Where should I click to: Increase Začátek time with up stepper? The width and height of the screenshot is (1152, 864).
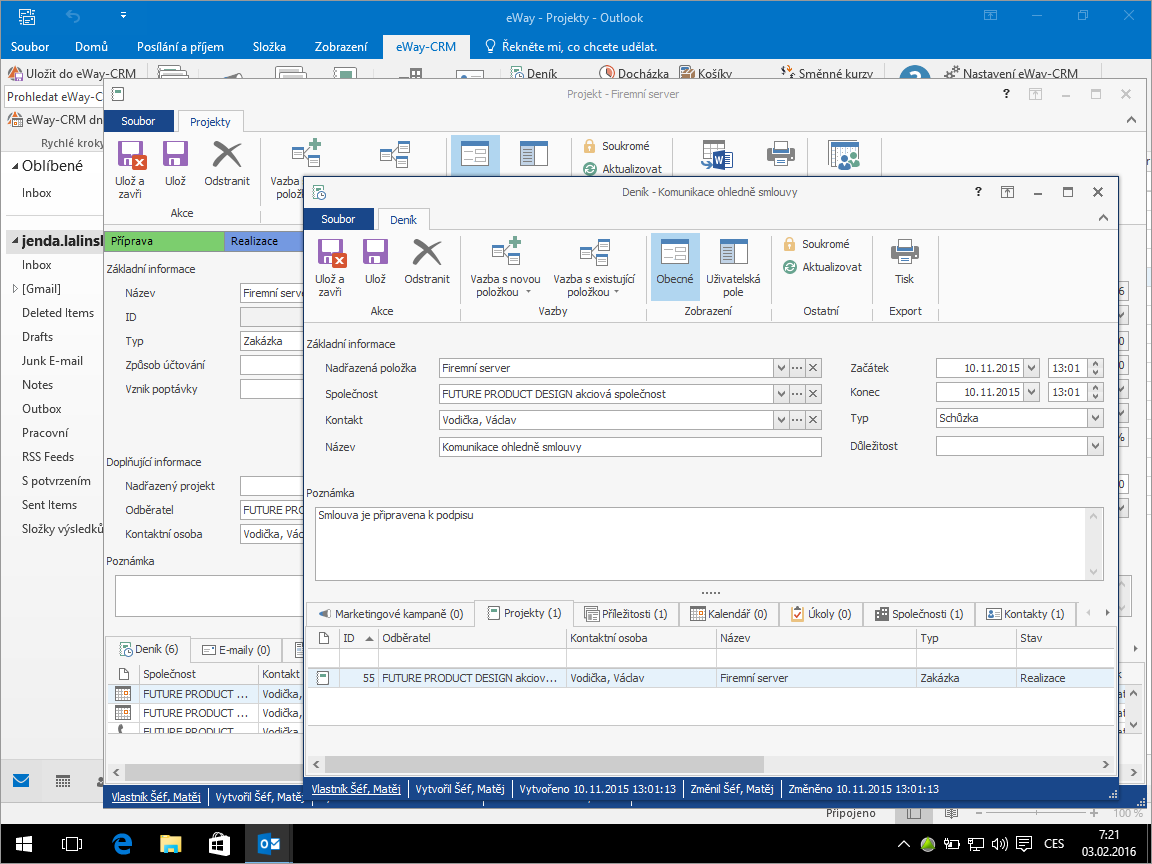click(x=1095, y=364)
